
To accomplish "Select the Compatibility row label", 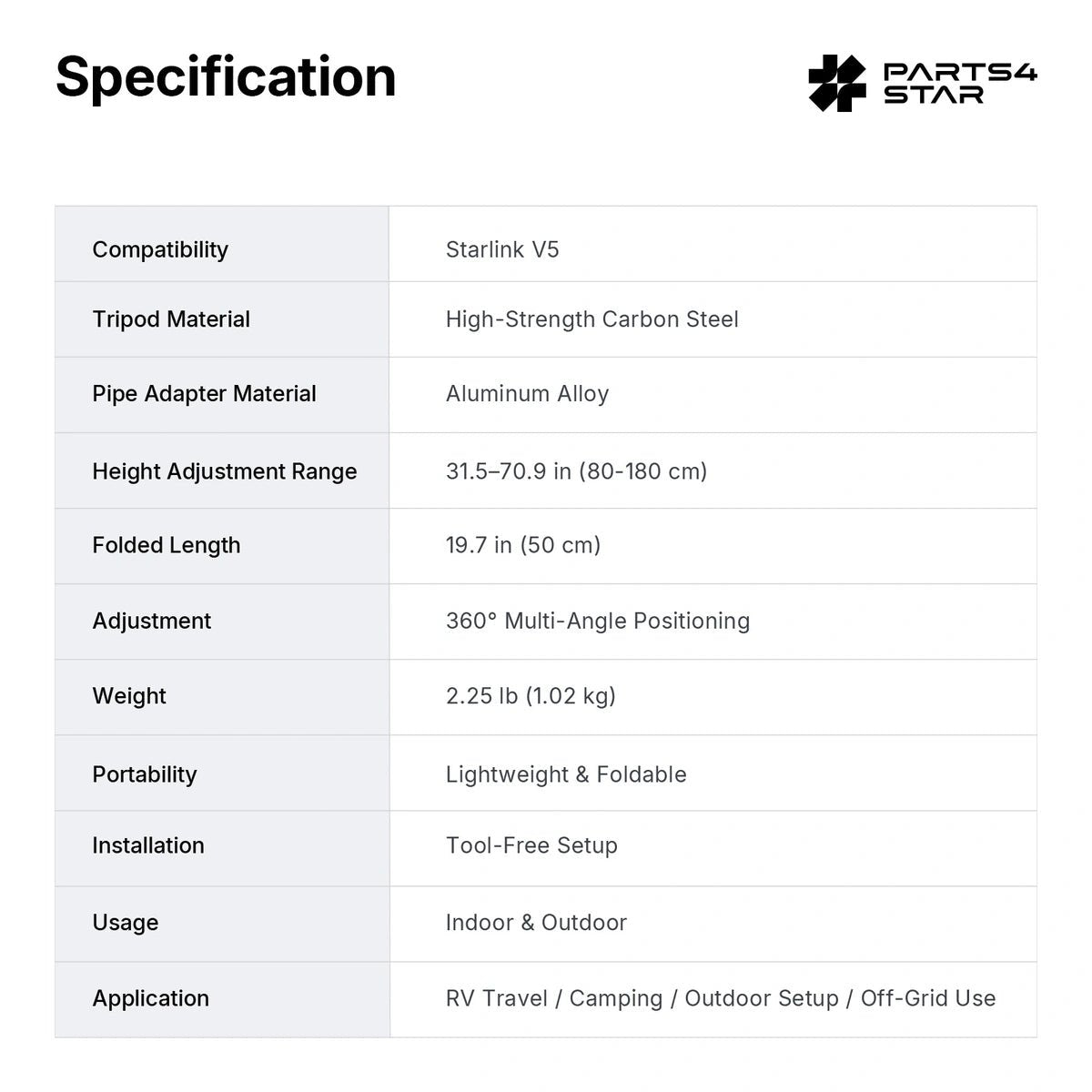I will (160, 249).
